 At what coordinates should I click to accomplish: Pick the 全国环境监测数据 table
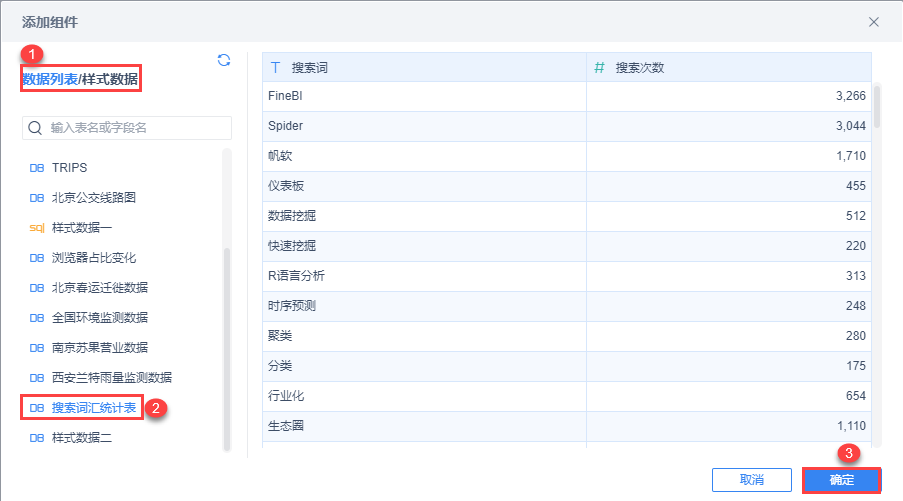click(x=100, y=318)
